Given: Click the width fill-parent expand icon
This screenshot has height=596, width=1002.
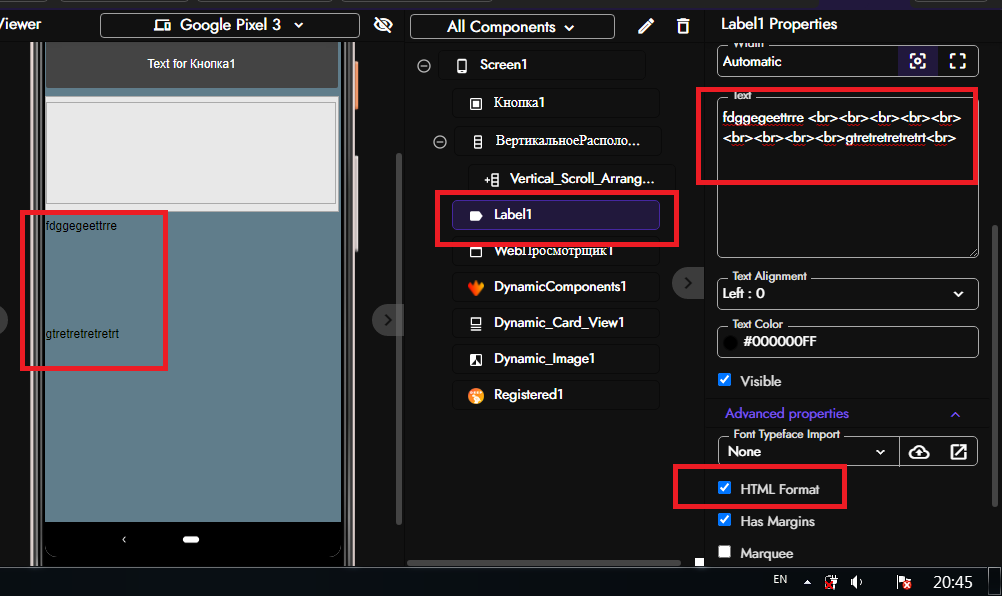Looking at the screenshot, I should pos(957,61).
